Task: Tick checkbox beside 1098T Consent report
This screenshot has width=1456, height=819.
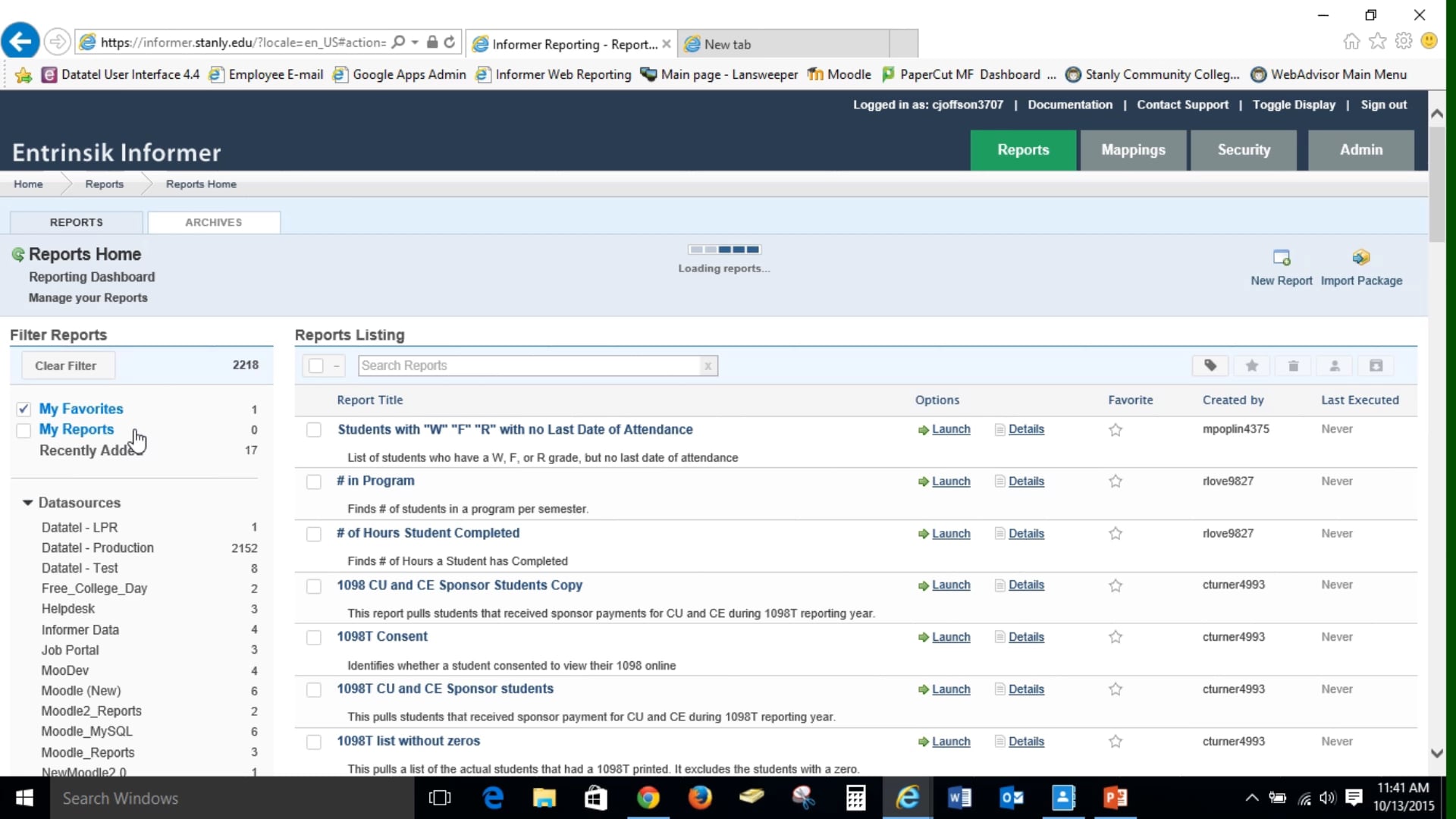Action: [x=314, y=638]
